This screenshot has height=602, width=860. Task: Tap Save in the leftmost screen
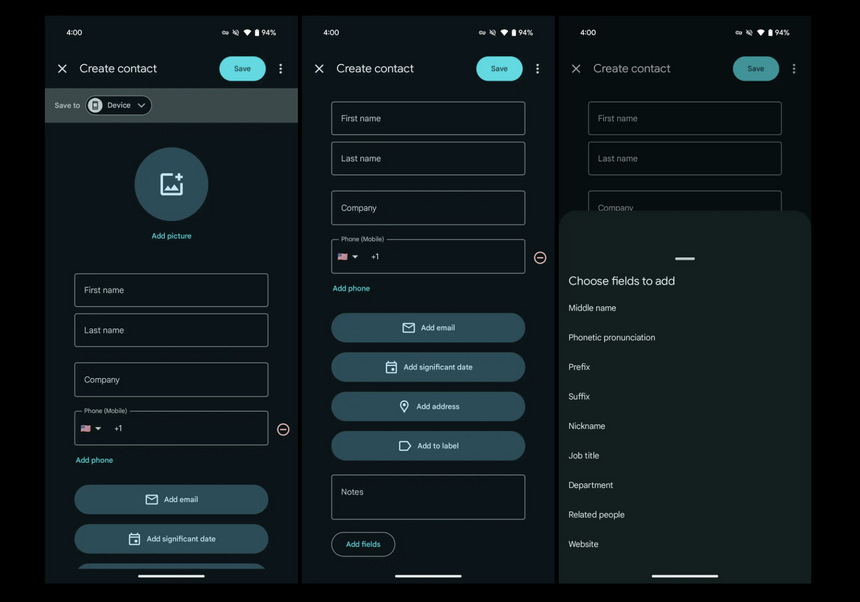click(x=242, y=69)
